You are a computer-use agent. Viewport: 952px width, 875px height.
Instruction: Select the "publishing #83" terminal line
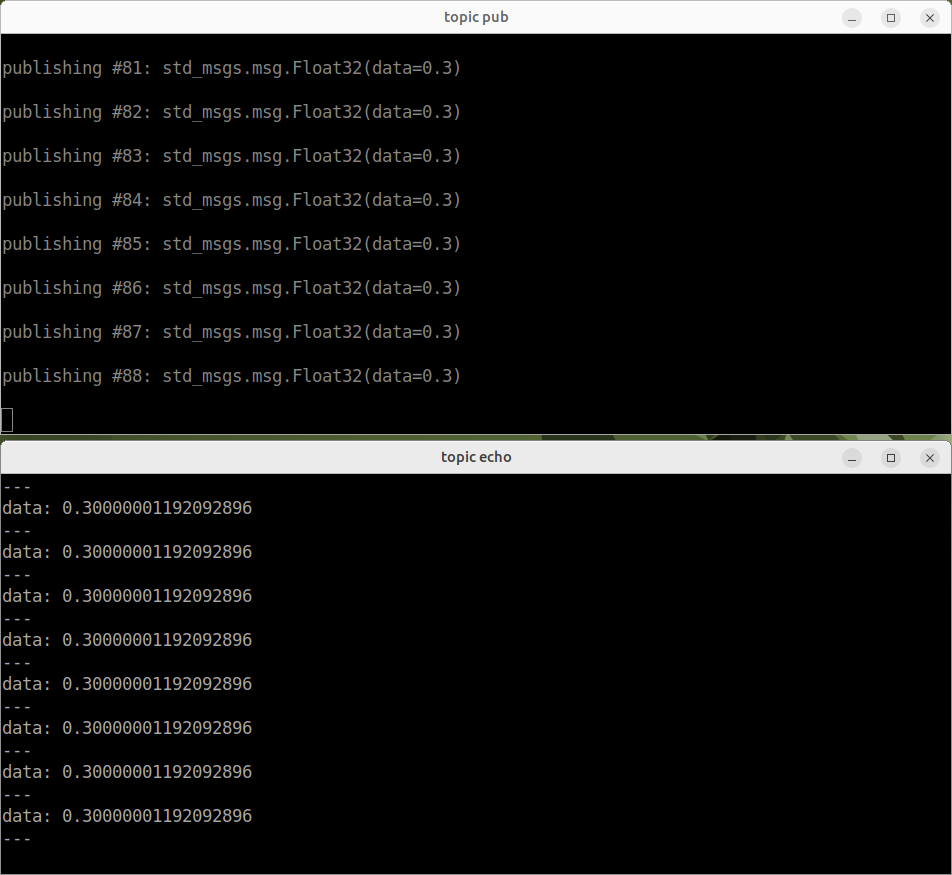pyautogui.click(x=231, y=156)
